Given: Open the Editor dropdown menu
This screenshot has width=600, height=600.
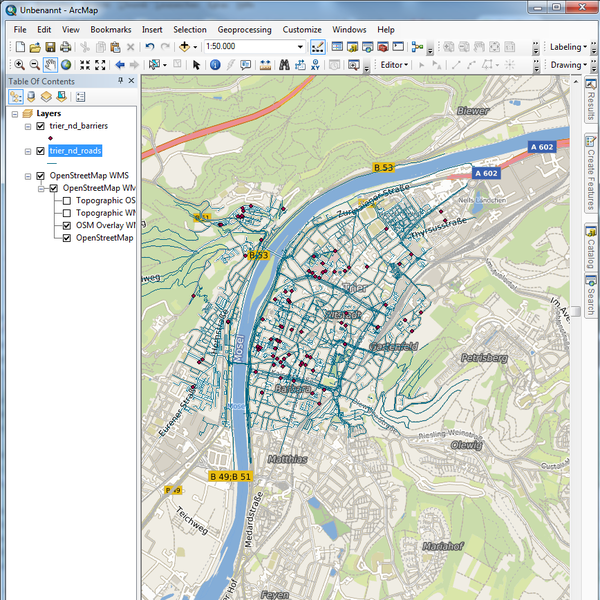Looking at the screenshot, I should tap(394, 65).
